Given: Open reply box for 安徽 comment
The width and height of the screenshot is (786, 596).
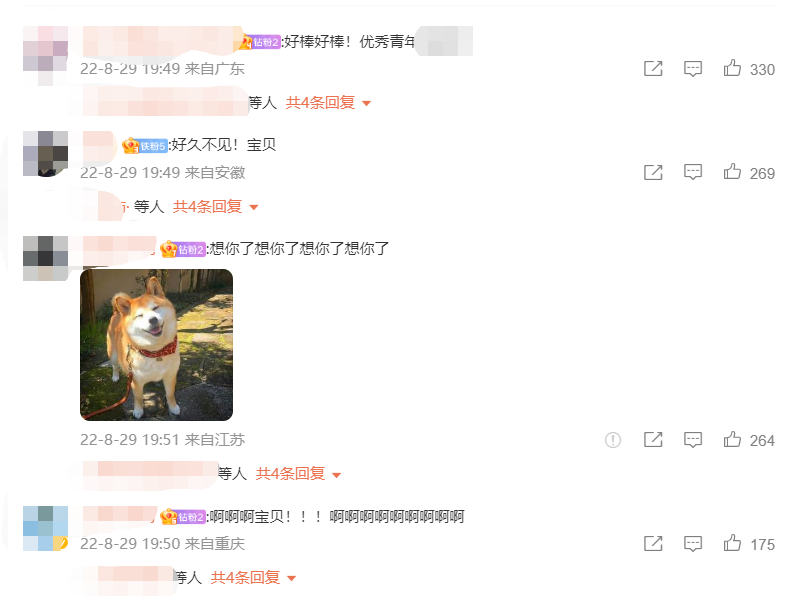Looking at the screenshot, I should 693,172.
